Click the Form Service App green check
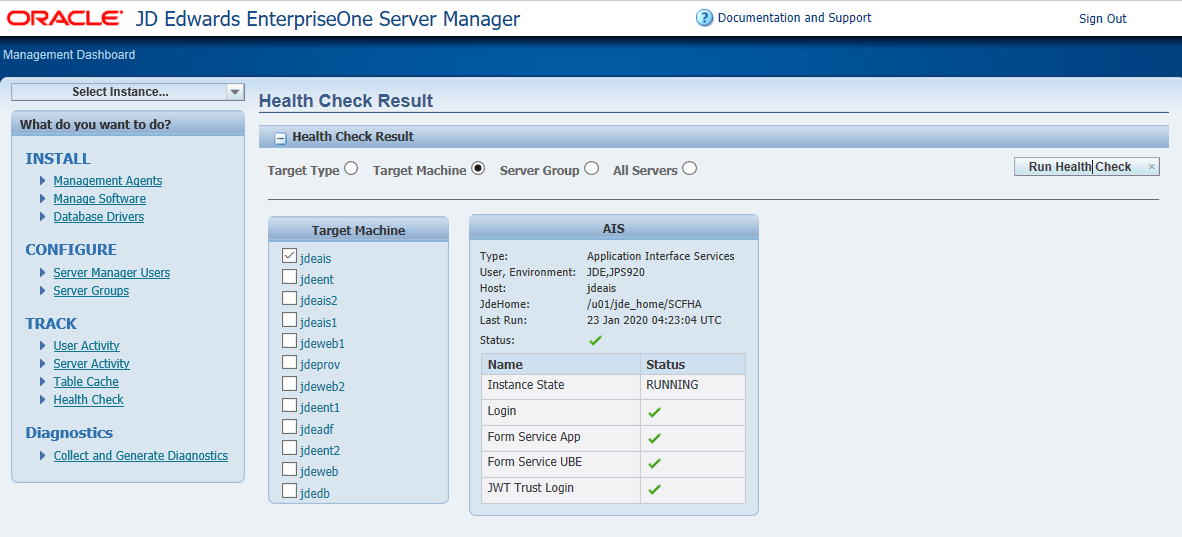This screenshot has width=1182, height=537. click(x=654, y=438)
